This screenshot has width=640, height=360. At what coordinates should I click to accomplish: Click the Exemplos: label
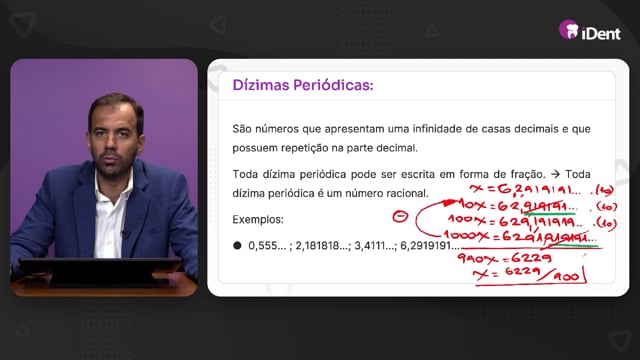point(258,220)
